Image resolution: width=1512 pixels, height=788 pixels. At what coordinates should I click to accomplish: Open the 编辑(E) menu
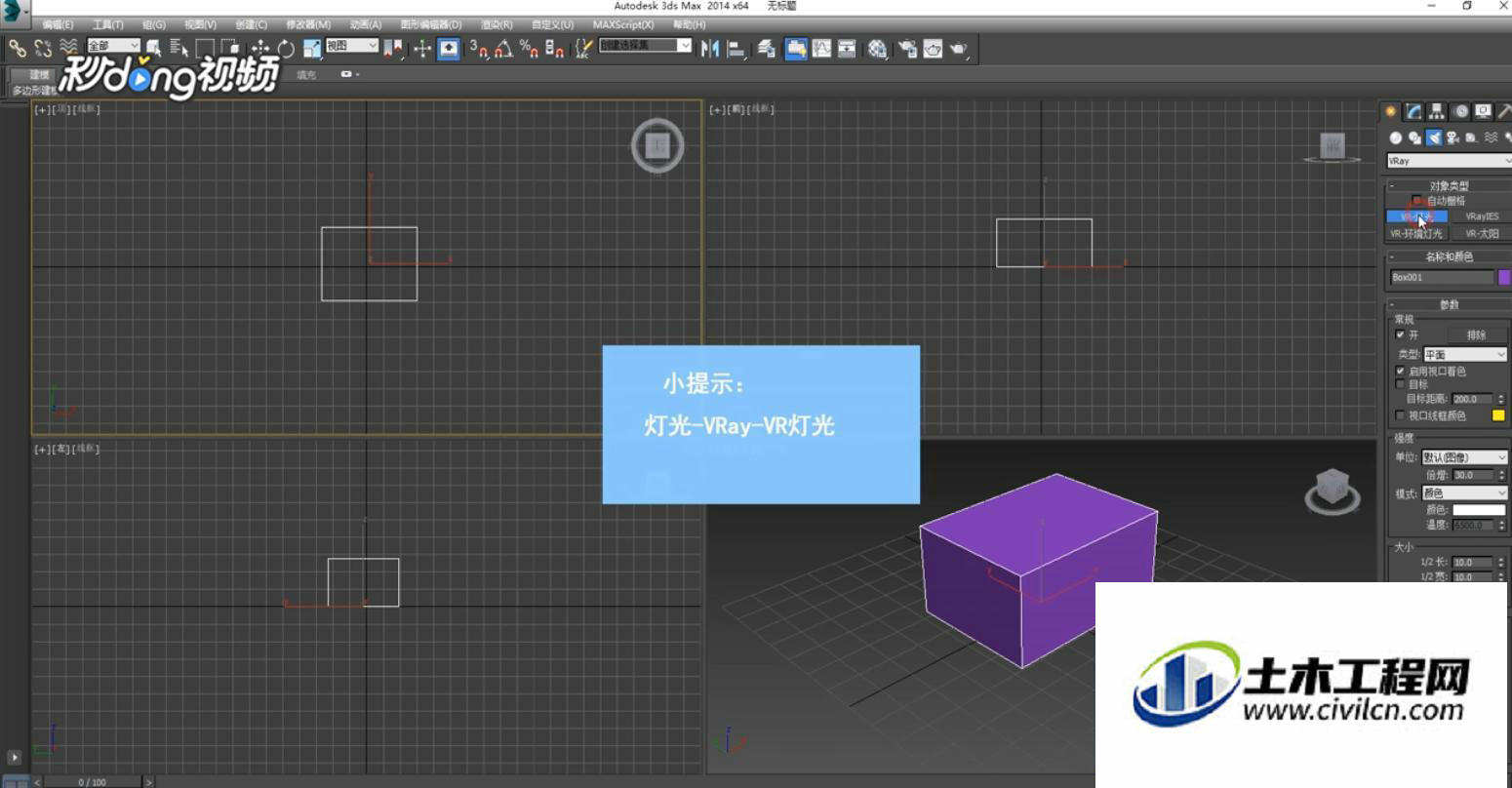tap(58, 24)
